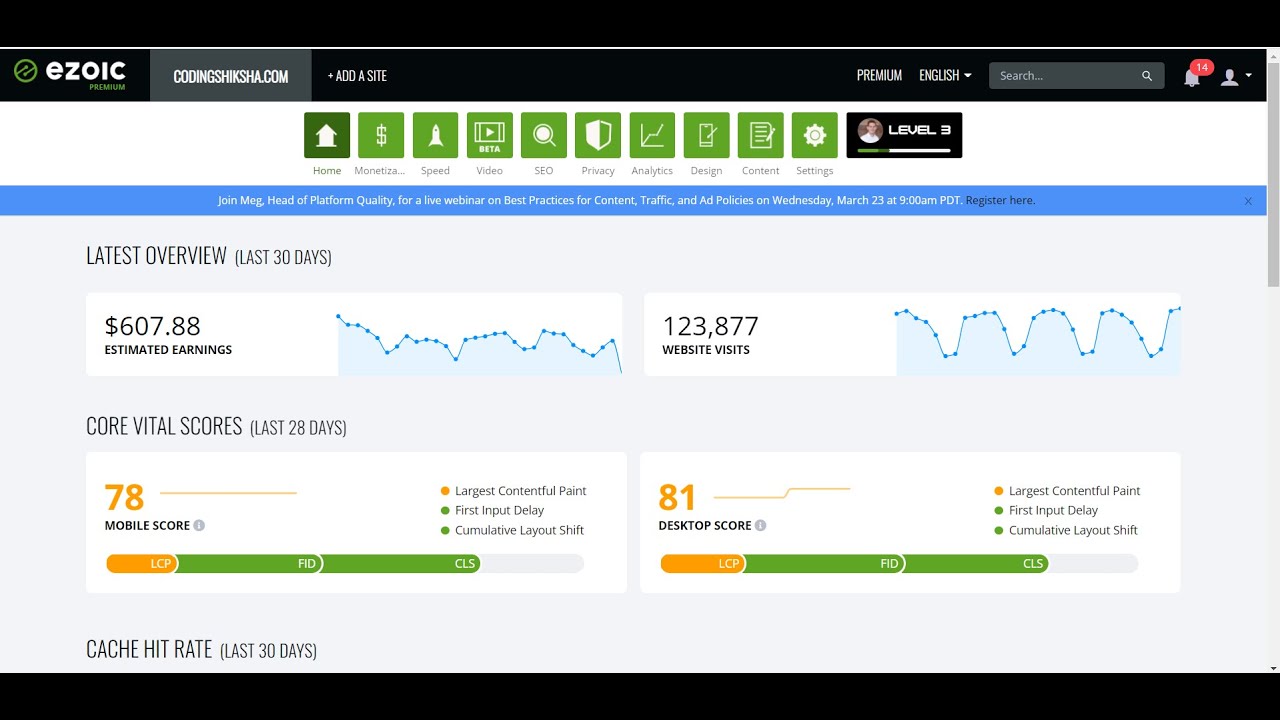Open the Content document icon

tap(760, 135)
